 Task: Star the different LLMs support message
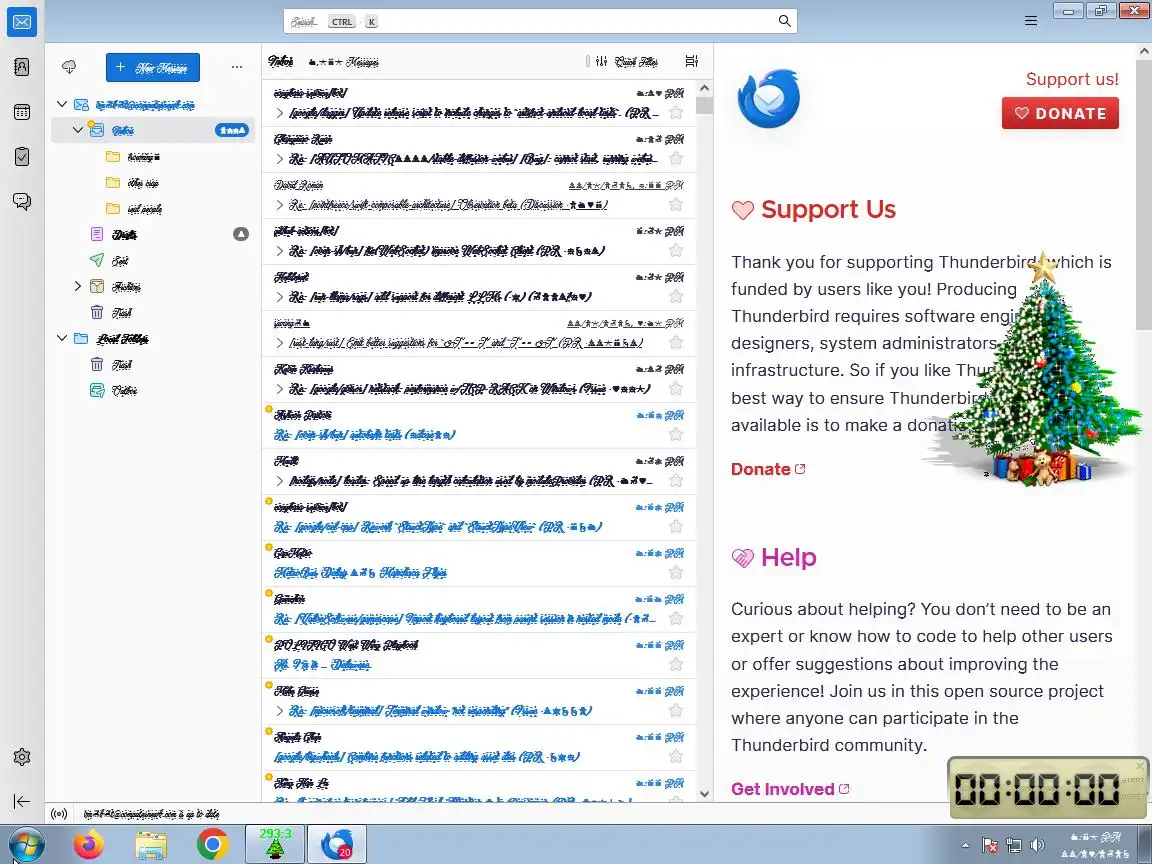(676, 297)
